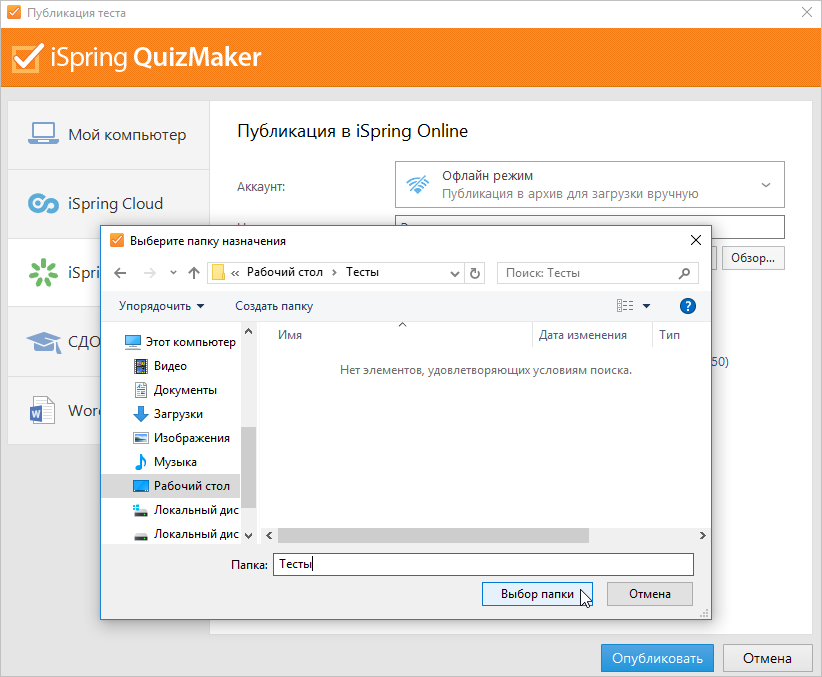Click Создать папку to create folder

pyautogui.click(x=274, y=306)
